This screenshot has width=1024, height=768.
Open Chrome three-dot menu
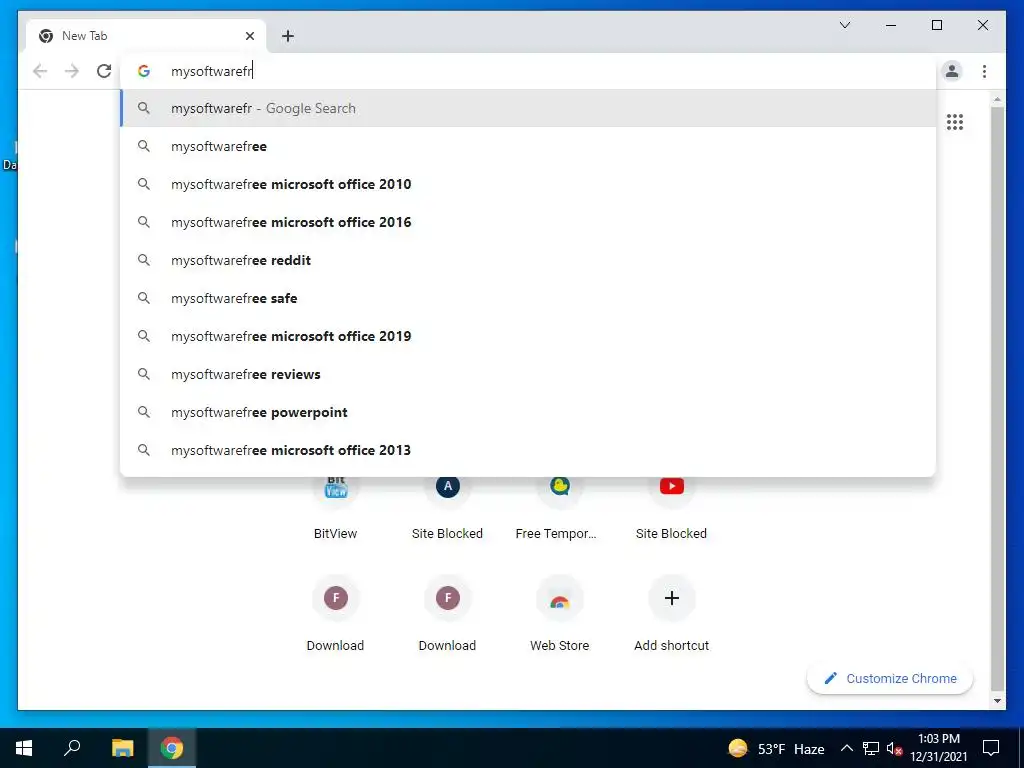pos(984,71)
